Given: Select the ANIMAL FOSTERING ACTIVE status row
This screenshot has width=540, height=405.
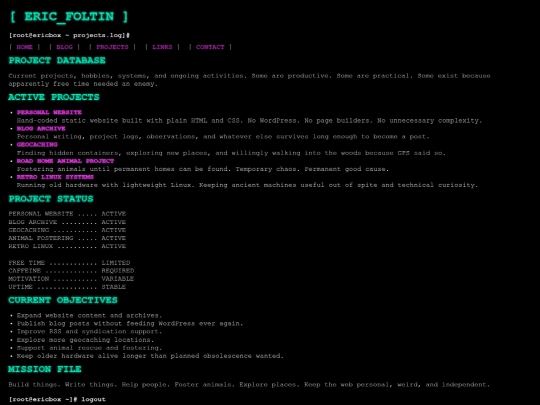Looking at the screenshot, I should pyautogui.click(x=67, y=238).
